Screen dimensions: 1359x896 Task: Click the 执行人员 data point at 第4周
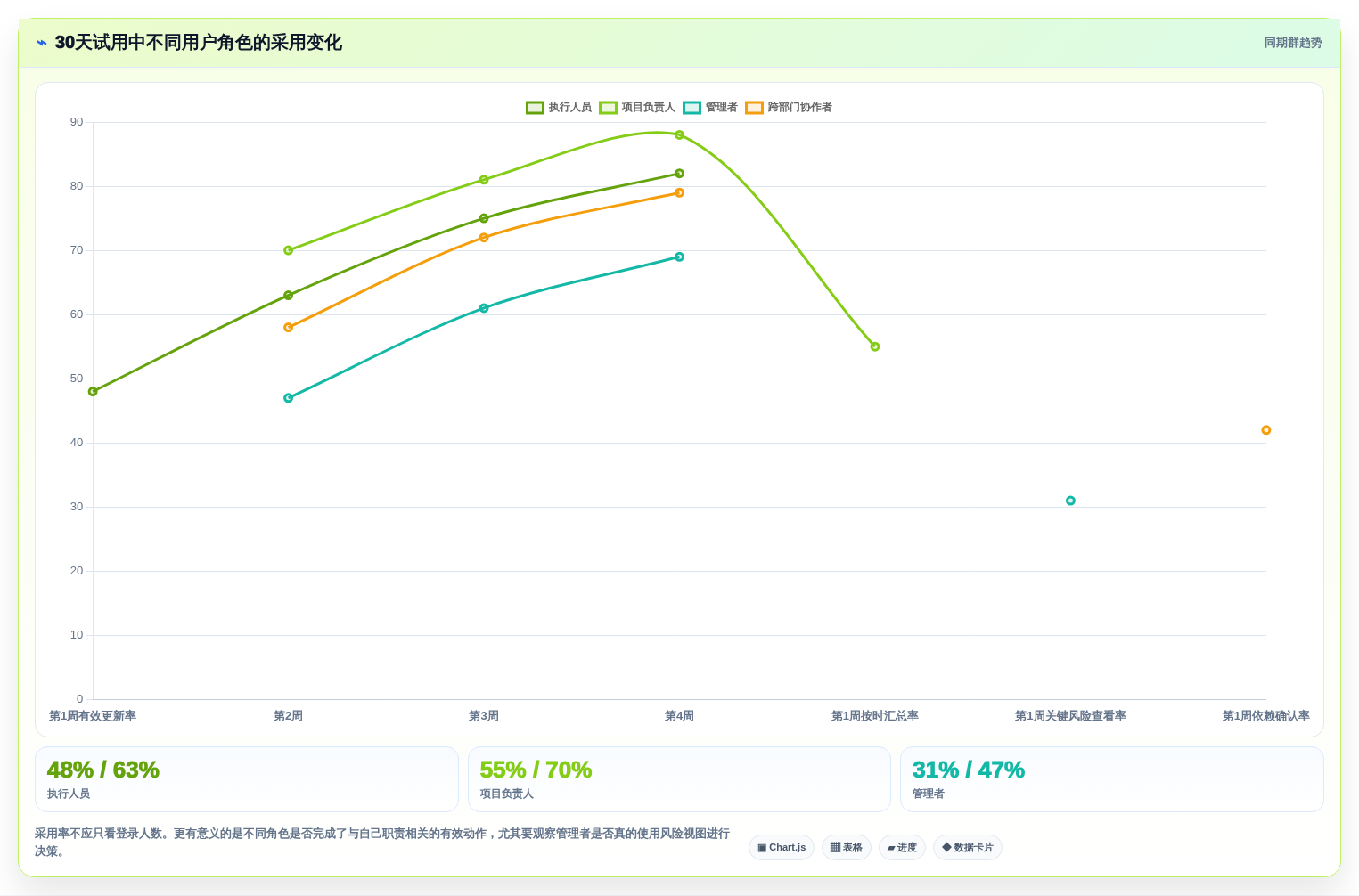tap(679, 174)
